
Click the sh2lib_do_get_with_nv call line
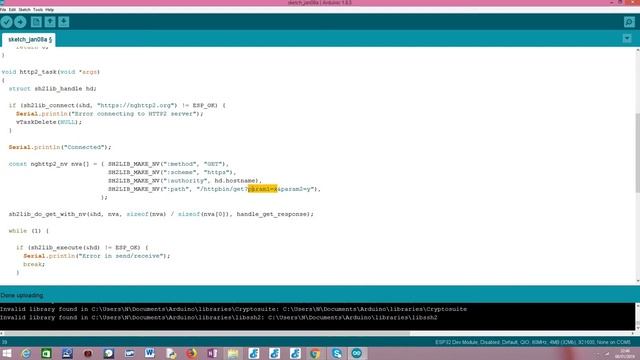tap(161, 214)
